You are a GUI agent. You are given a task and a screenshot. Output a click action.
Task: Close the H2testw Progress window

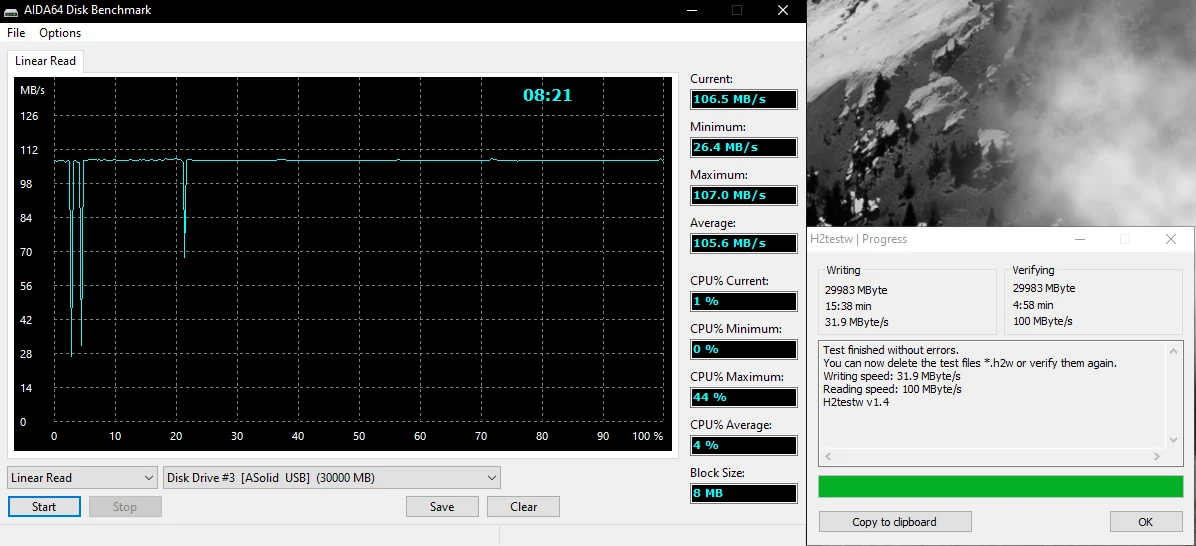click(1171, 239)
